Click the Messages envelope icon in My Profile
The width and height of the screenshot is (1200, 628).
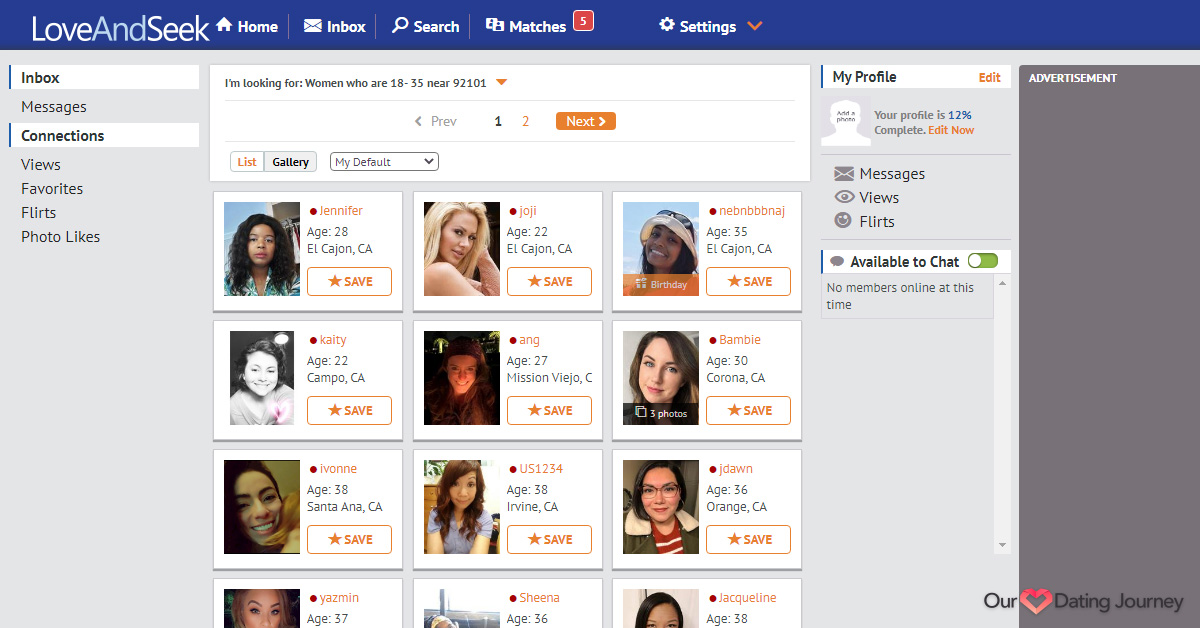point(844,174)
